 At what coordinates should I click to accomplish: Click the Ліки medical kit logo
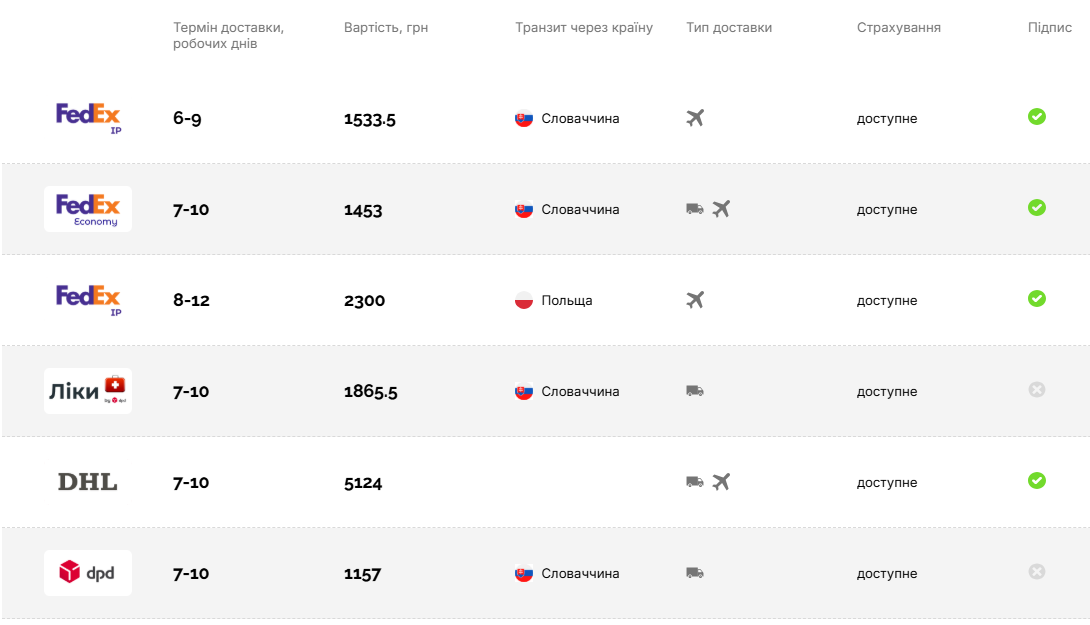click(x=88, y=391)
